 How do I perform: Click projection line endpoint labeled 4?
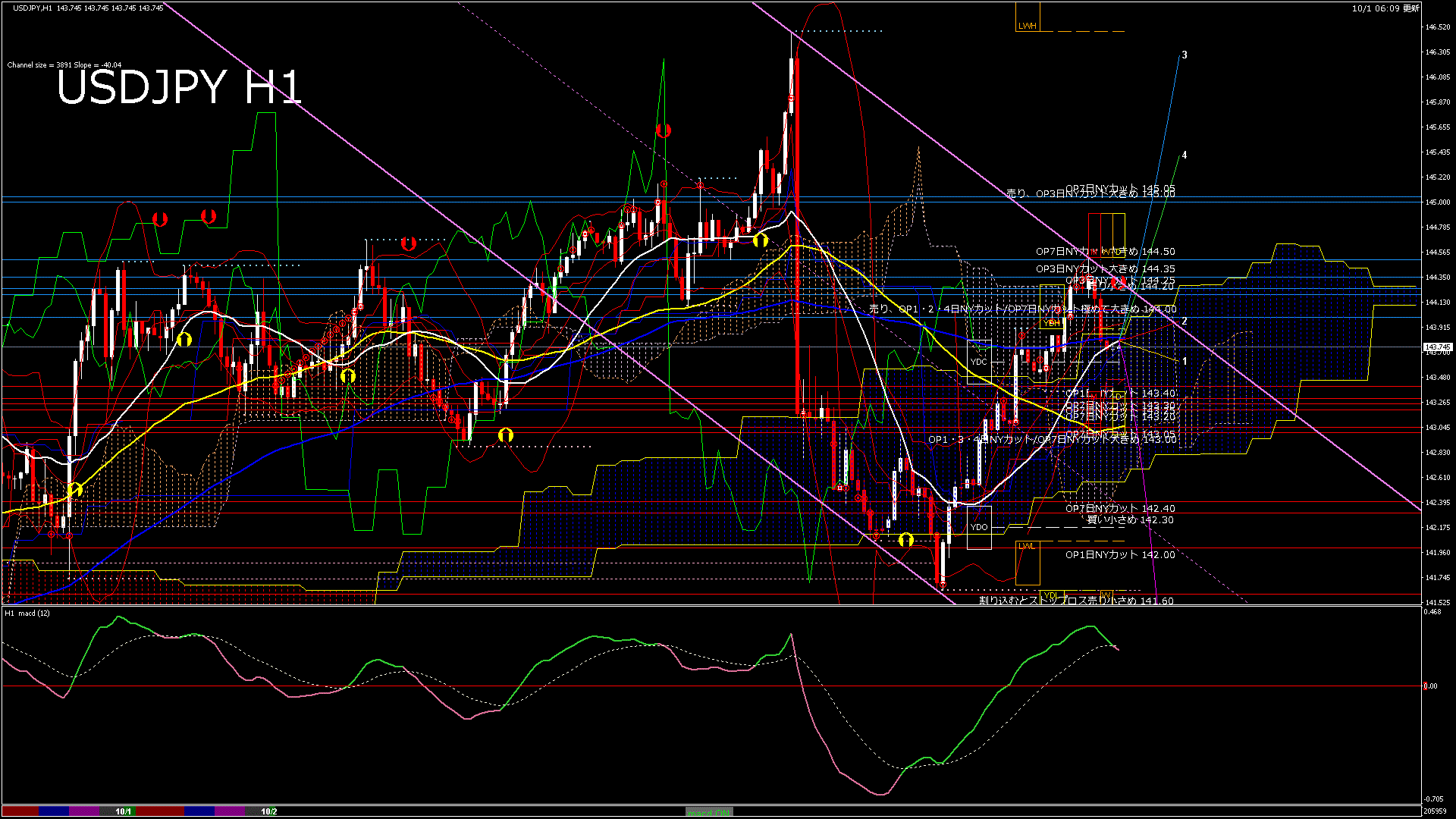click(x=1184, y=155)
